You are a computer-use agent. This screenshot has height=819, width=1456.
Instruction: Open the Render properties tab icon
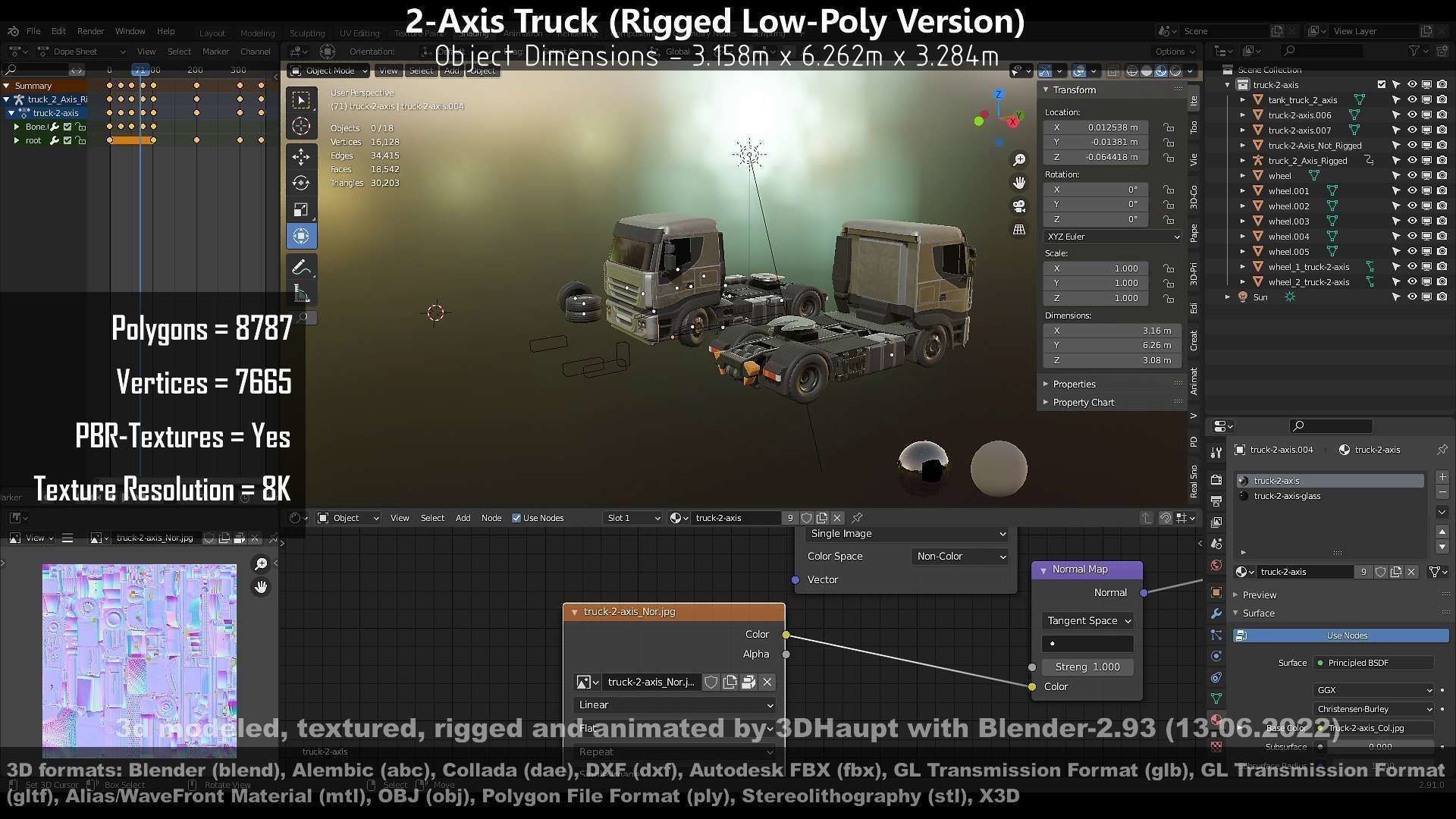click(x=1216, y=480)
